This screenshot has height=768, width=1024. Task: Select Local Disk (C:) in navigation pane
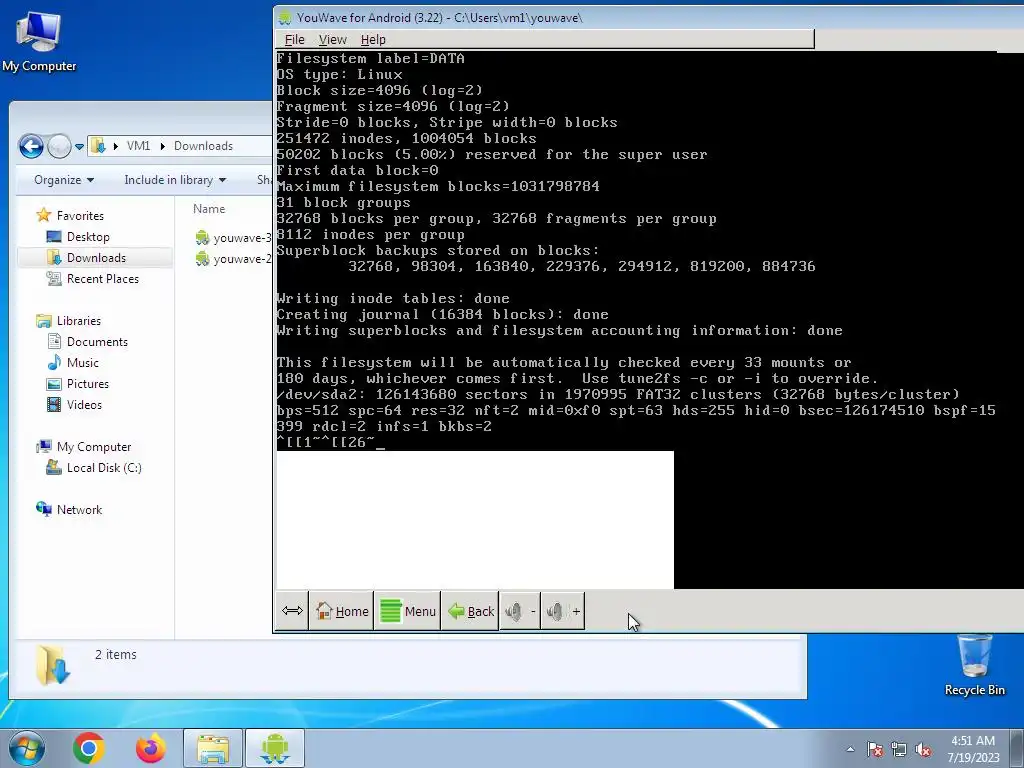[104, 468]
